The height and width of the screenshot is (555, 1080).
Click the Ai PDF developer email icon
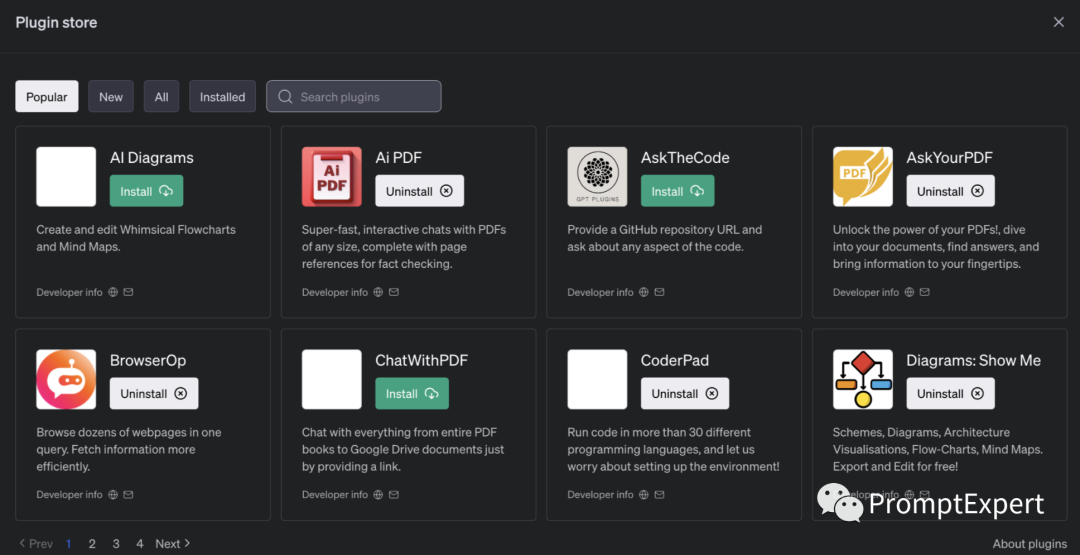coord(394,292)
